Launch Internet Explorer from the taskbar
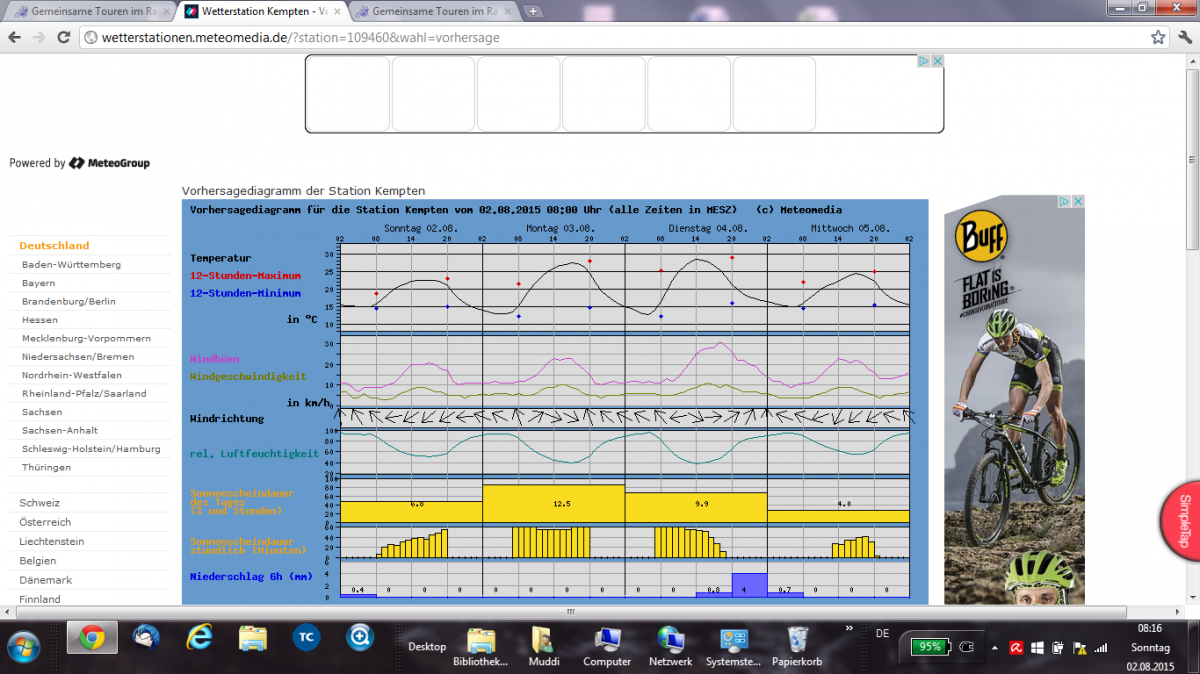The height and width of the screenshot is (674, 1200). point(200,637)
